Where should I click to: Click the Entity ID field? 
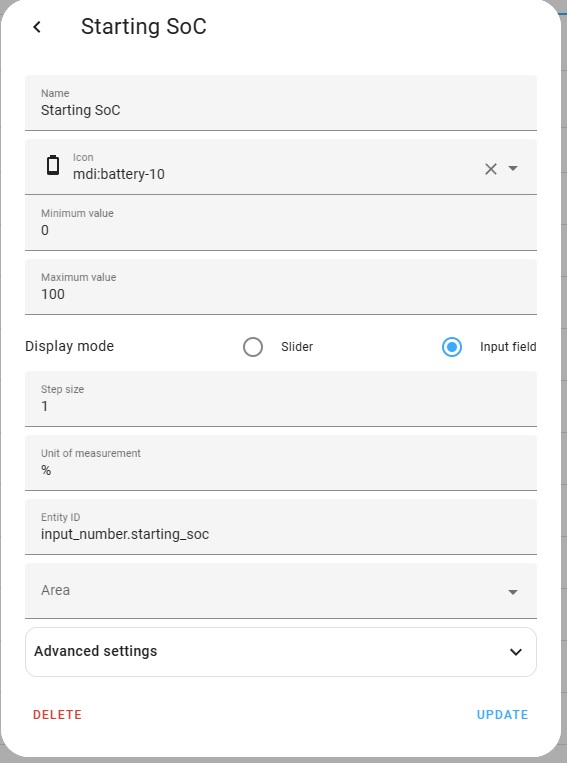tap(281, 527)
